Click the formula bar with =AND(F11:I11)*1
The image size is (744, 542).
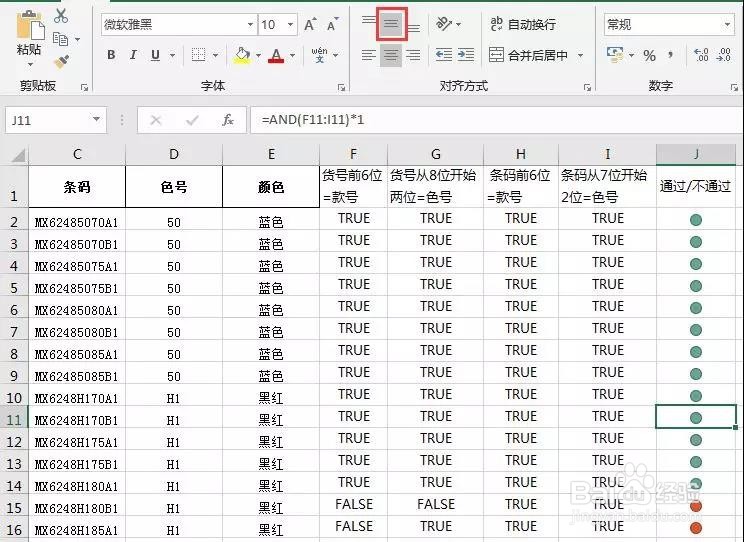[496, 120]
